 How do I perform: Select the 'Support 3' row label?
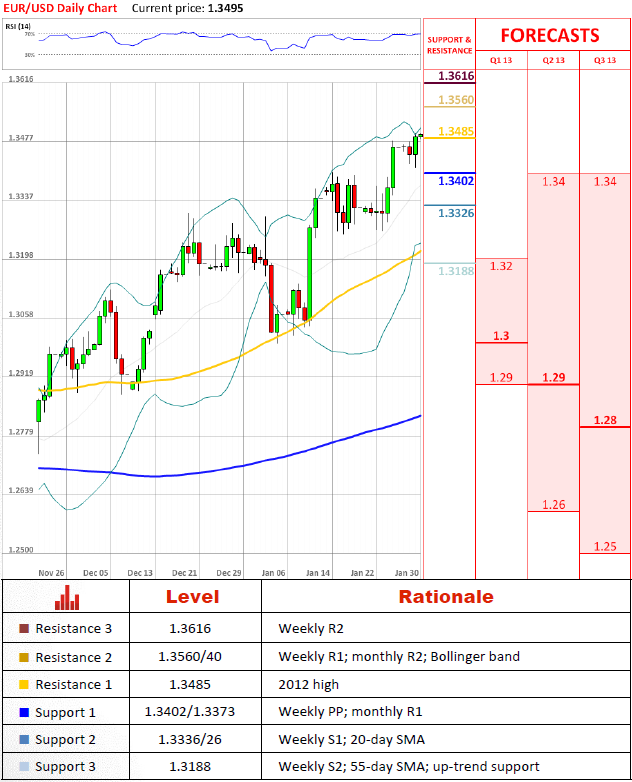pos(65,767)
